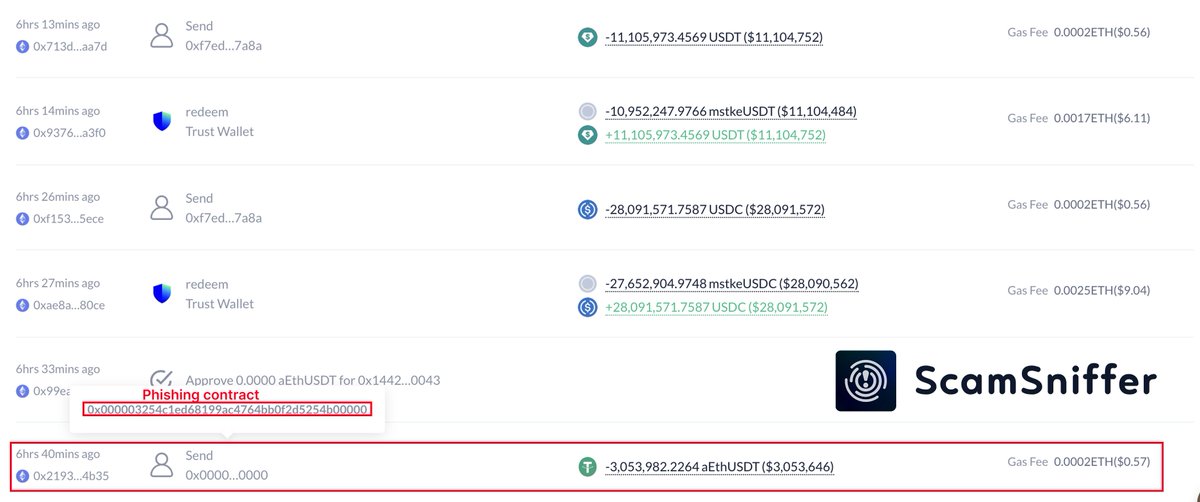Viewport: 1200px width, 502px height.
Task: Click the ScamSniffer logo icon
Action: point(866,381)
